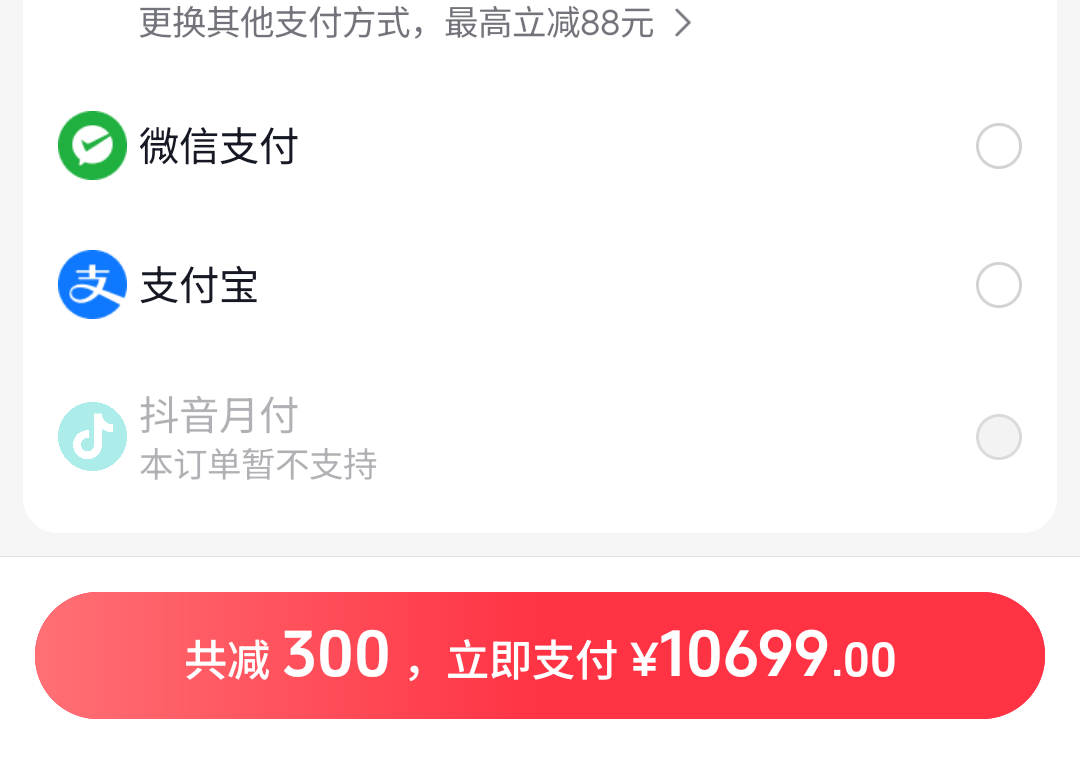Image resolution: width=1080 pixels, height=765 pixels.
Task: Select the 支付宝 radio button
Action: coord(998,285)
